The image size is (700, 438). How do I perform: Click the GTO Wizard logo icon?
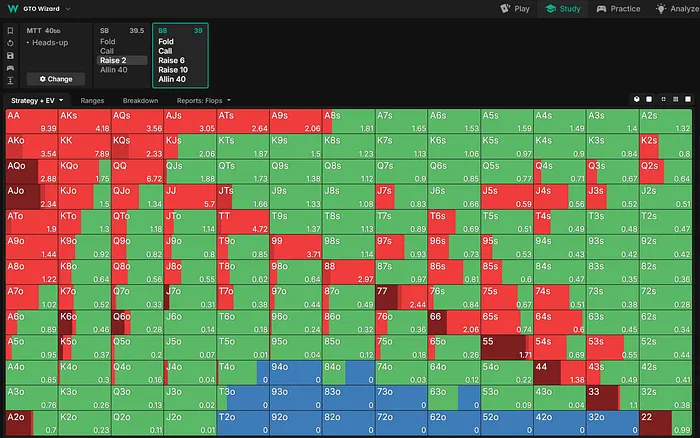tap(11, 8)
